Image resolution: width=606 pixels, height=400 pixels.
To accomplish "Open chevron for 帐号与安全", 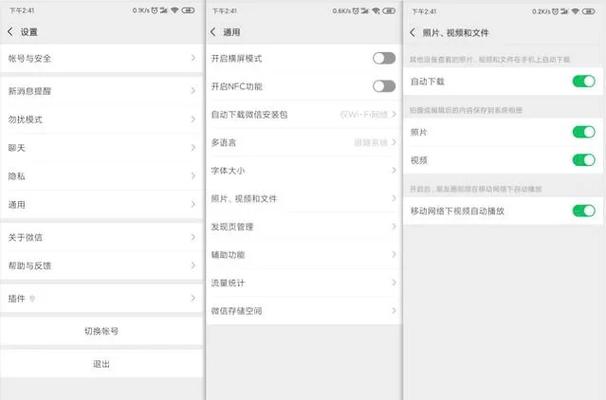I will click(x=193, y=58).
